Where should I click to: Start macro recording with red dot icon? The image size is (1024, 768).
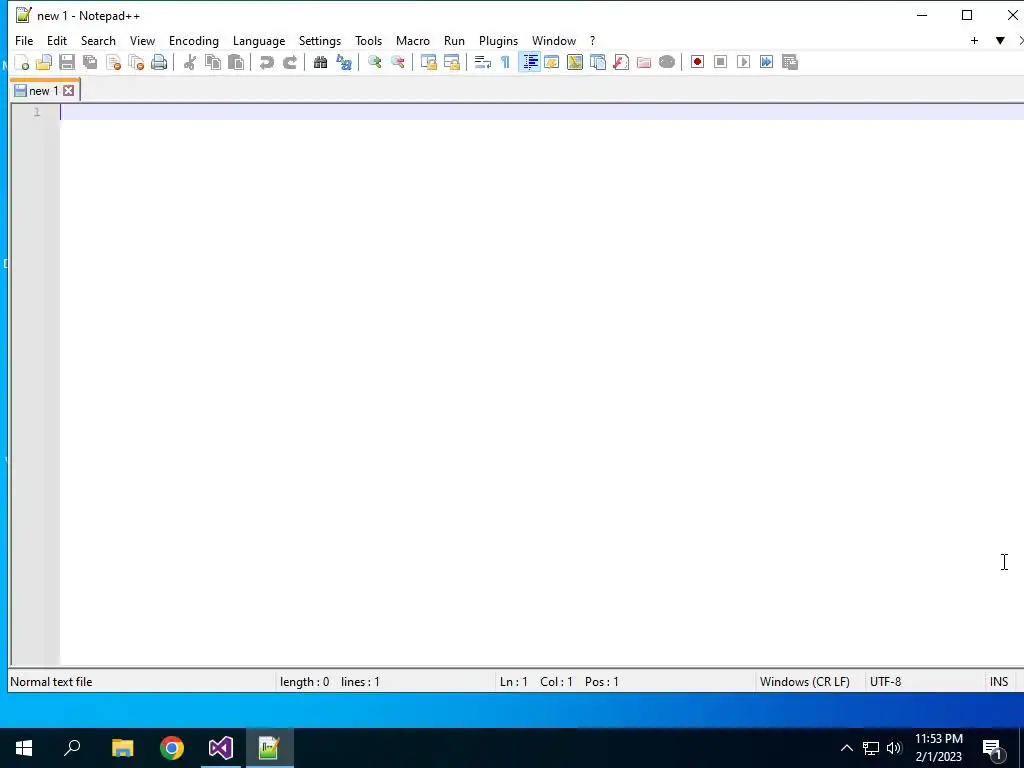coord(697,62)
